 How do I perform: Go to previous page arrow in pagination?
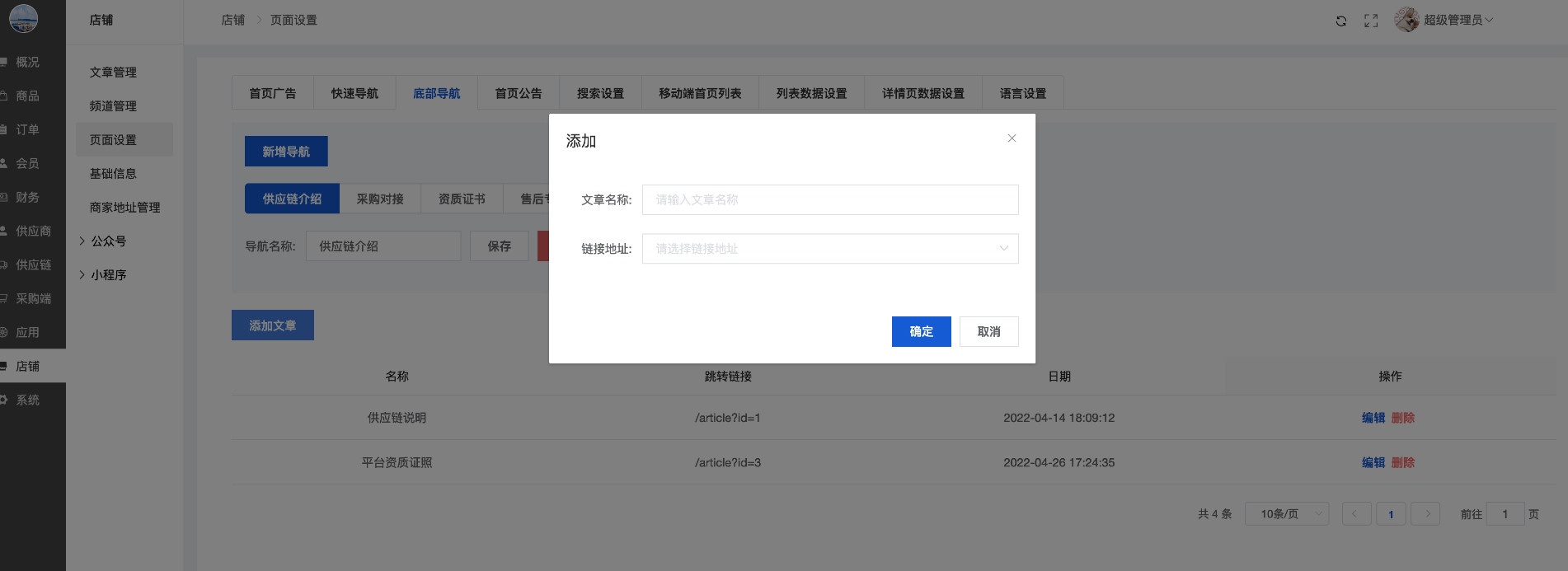(1356, 514)
